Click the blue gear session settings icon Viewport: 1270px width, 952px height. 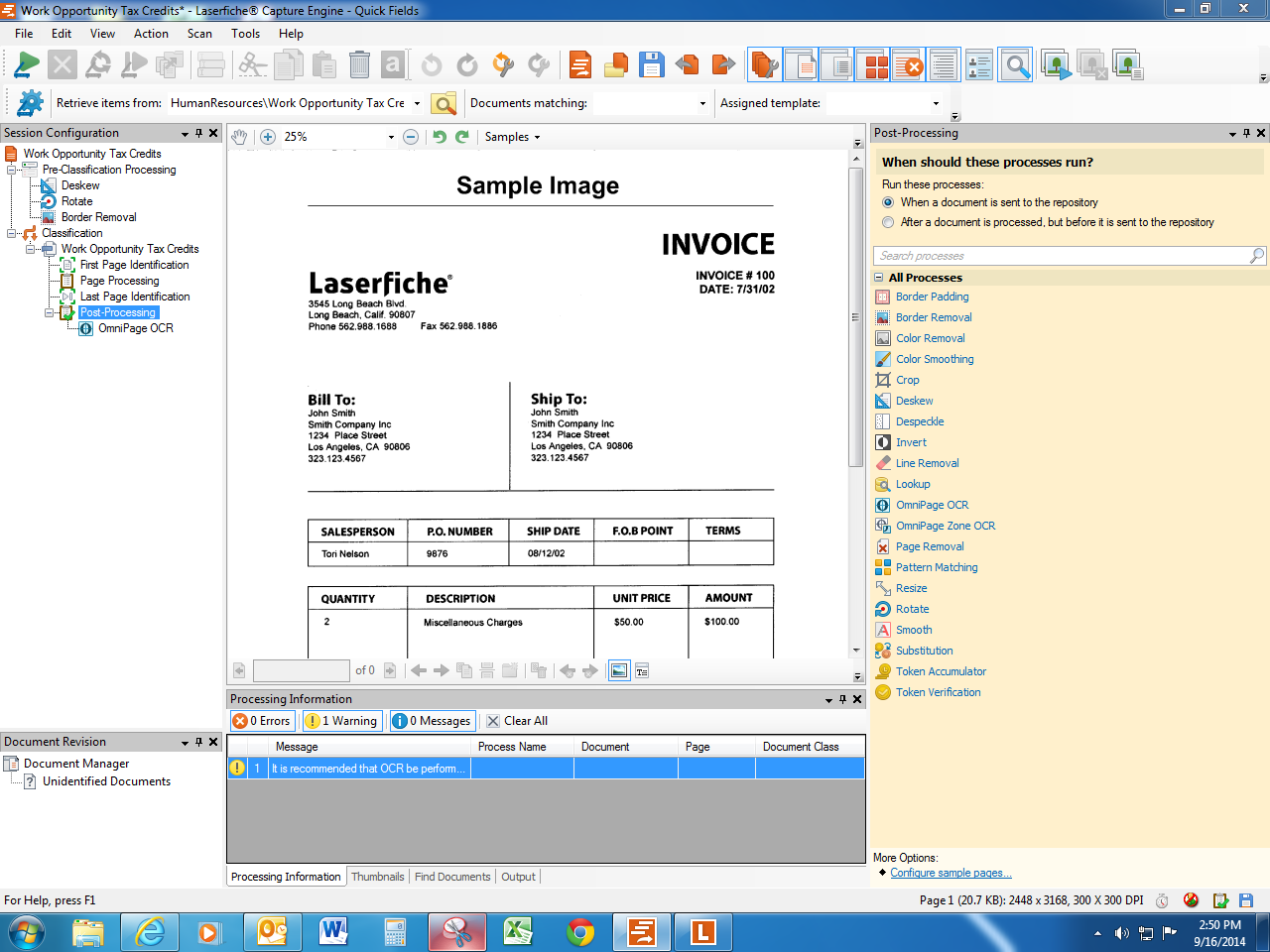coord(31,102)
